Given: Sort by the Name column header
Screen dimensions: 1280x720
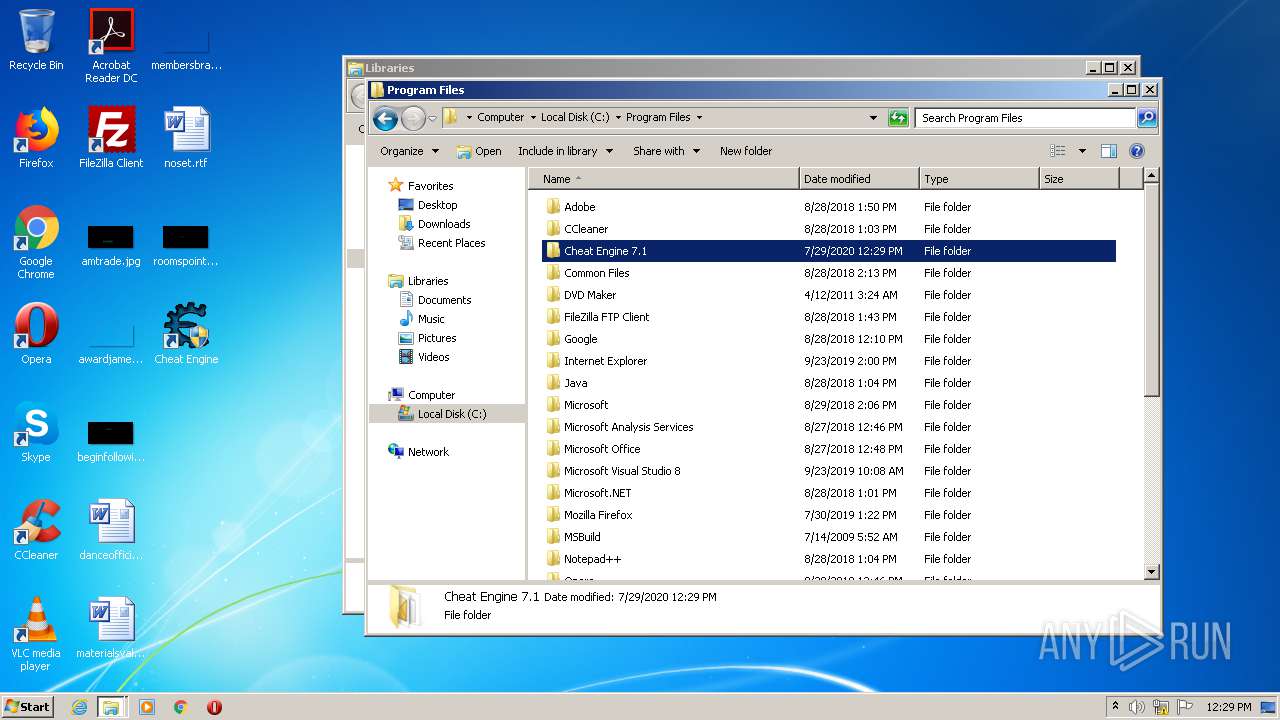Looking at the screenshot, I should pyautogui.click(x=664, y=179).
